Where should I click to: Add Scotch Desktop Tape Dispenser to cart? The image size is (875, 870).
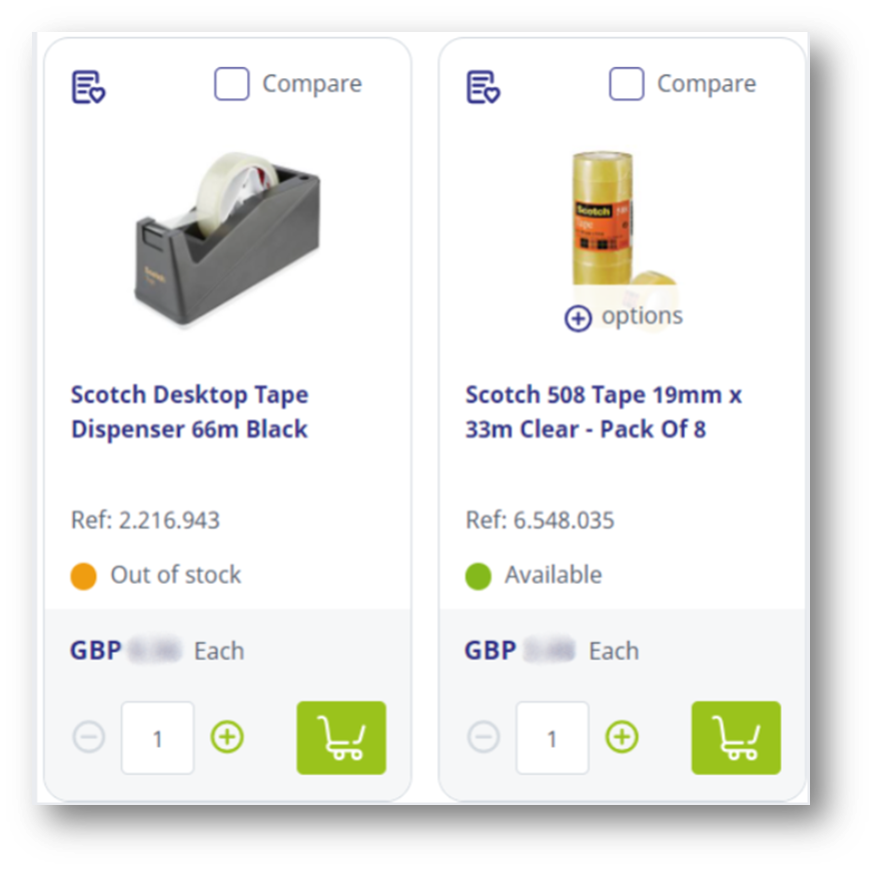342,737
